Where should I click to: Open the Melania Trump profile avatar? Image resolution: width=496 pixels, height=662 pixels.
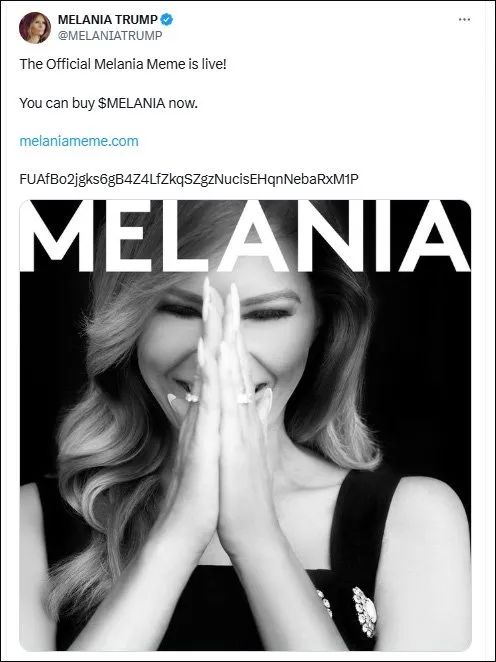coord(35,27)
